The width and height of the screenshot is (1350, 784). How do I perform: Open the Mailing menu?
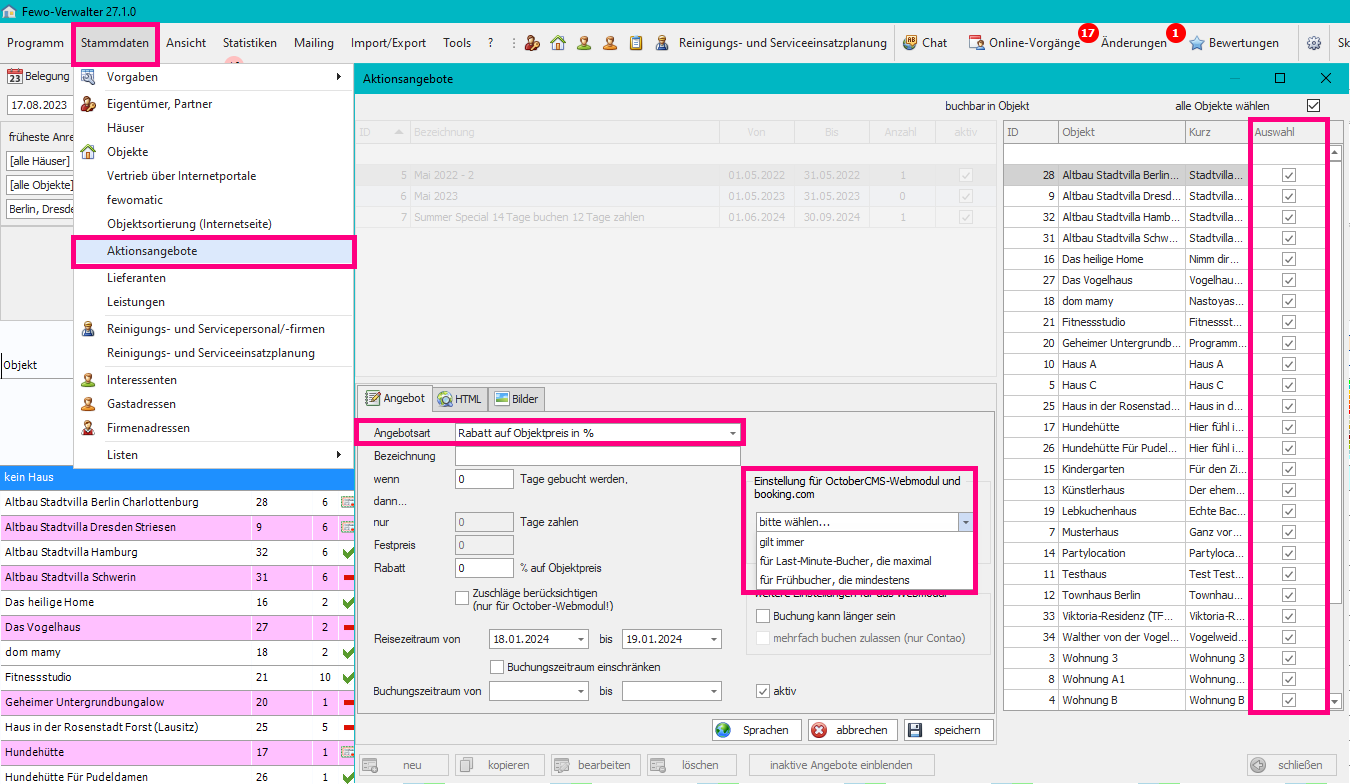[x=314, y=43]
